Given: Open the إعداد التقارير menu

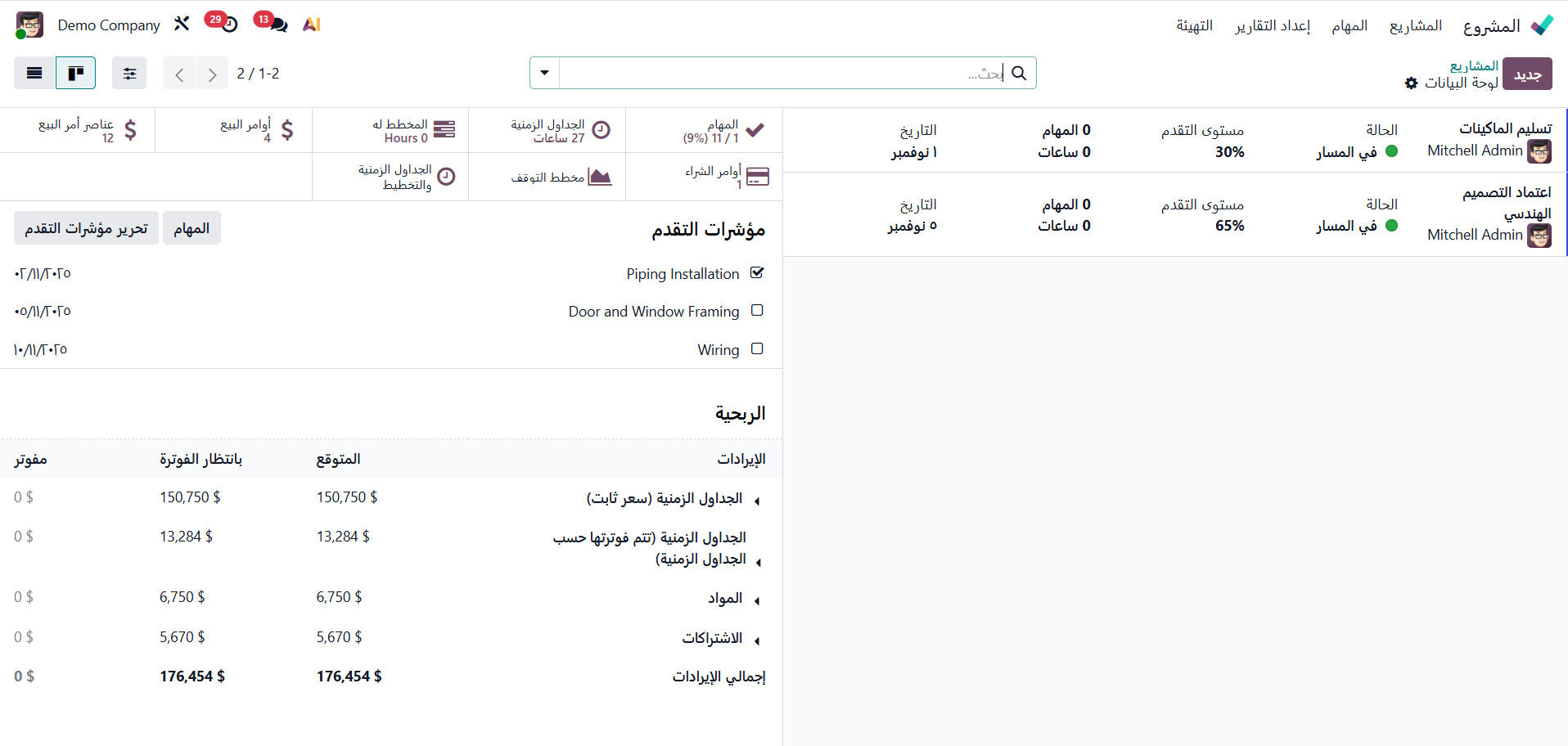Looking at the screenshot, I should click(x=1273, y=26).
